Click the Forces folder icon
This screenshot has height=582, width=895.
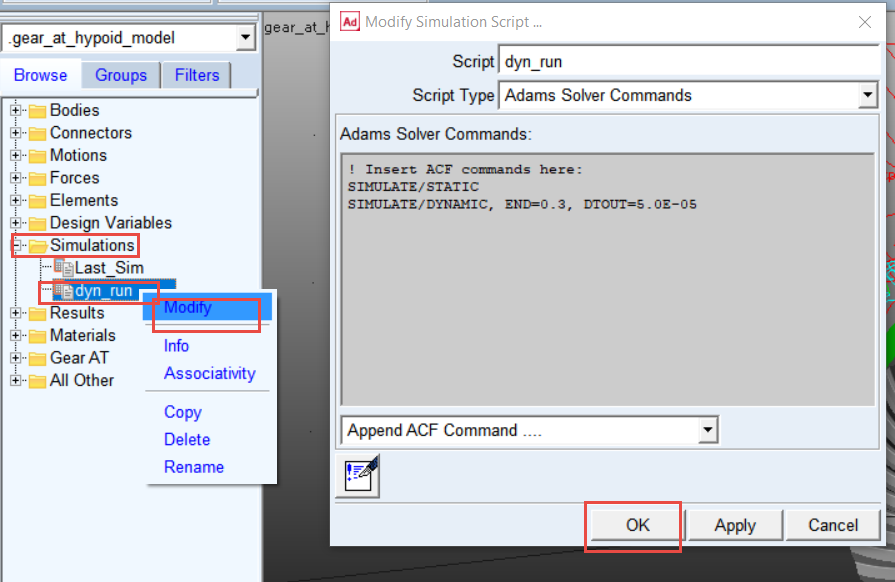coord(38,178)
